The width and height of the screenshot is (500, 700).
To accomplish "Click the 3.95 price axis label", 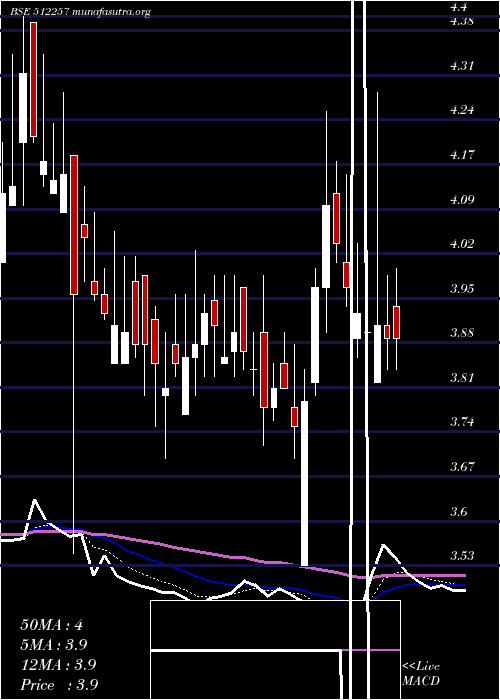I will click(x=462, y=288).
